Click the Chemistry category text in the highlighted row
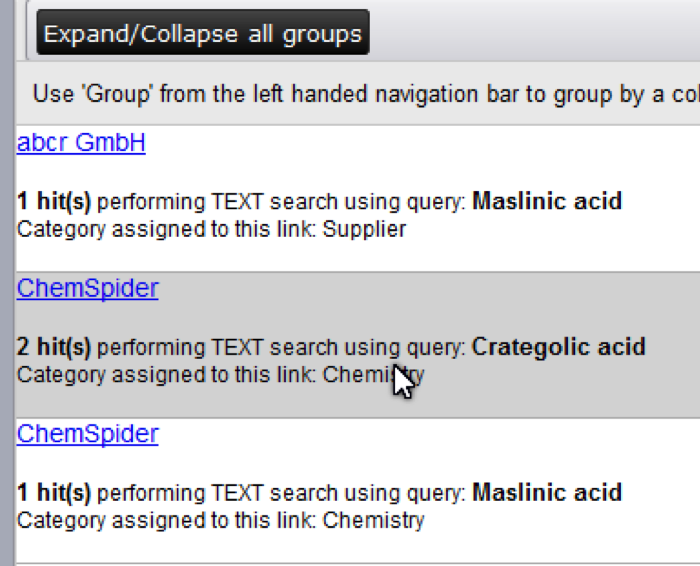 click(x=360, y=375)
